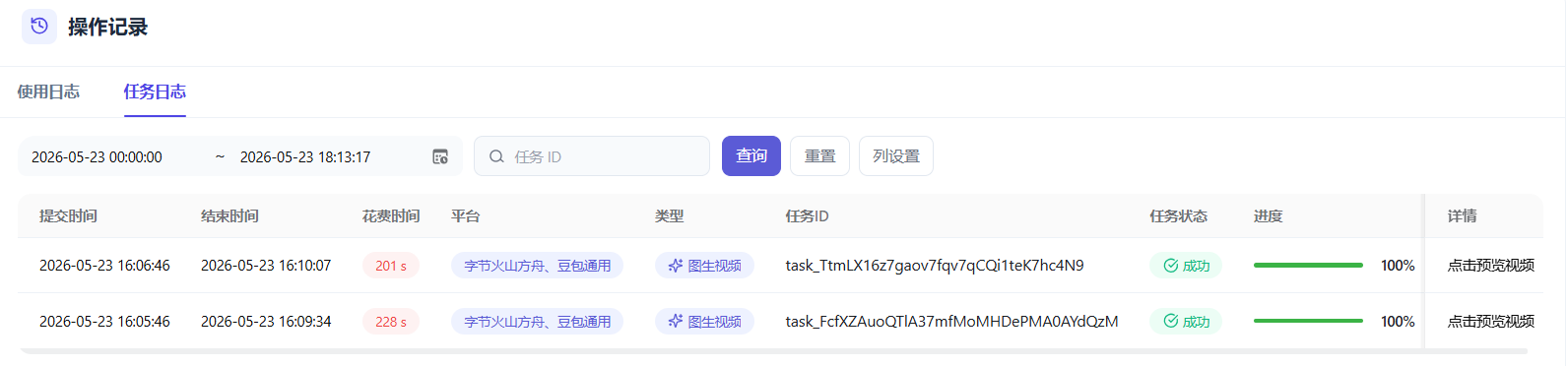This screenshot has width=1568, height=366.
Task: Click the 操作记录 page title
Action: pyautogui.click(x=107, y=28)
